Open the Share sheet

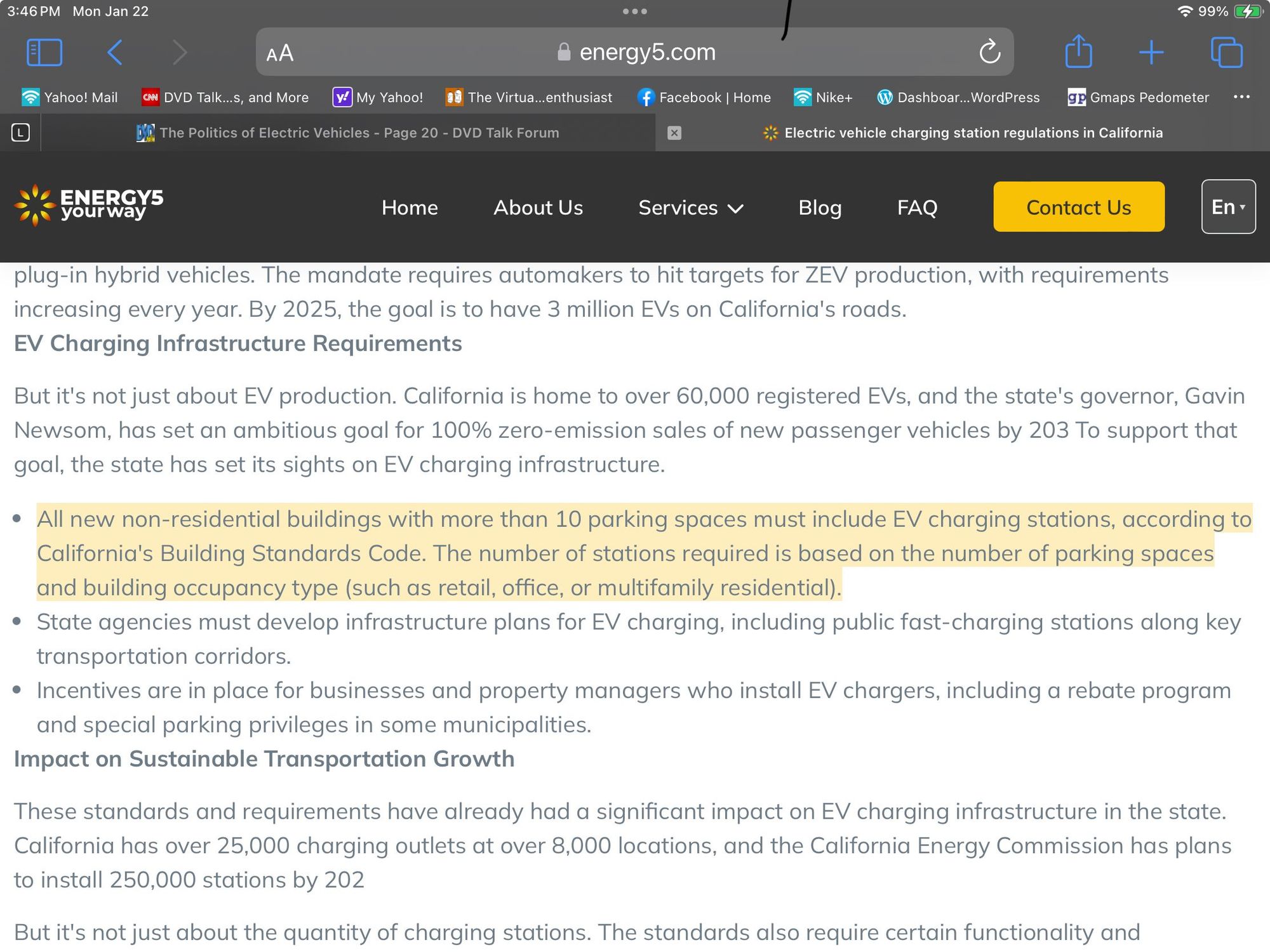point(1078,52)
